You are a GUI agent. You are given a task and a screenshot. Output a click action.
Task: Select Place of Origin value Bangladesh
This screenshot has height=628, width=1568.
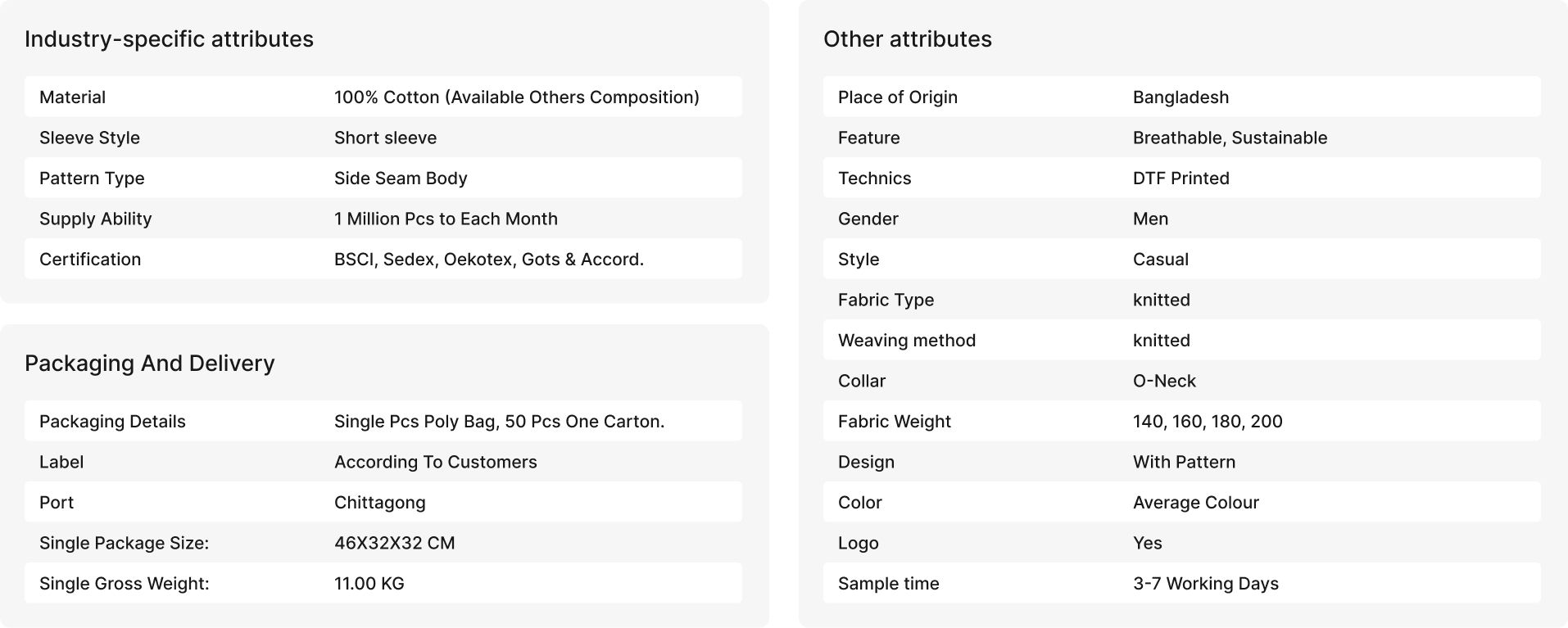[x=1181, y=97]
